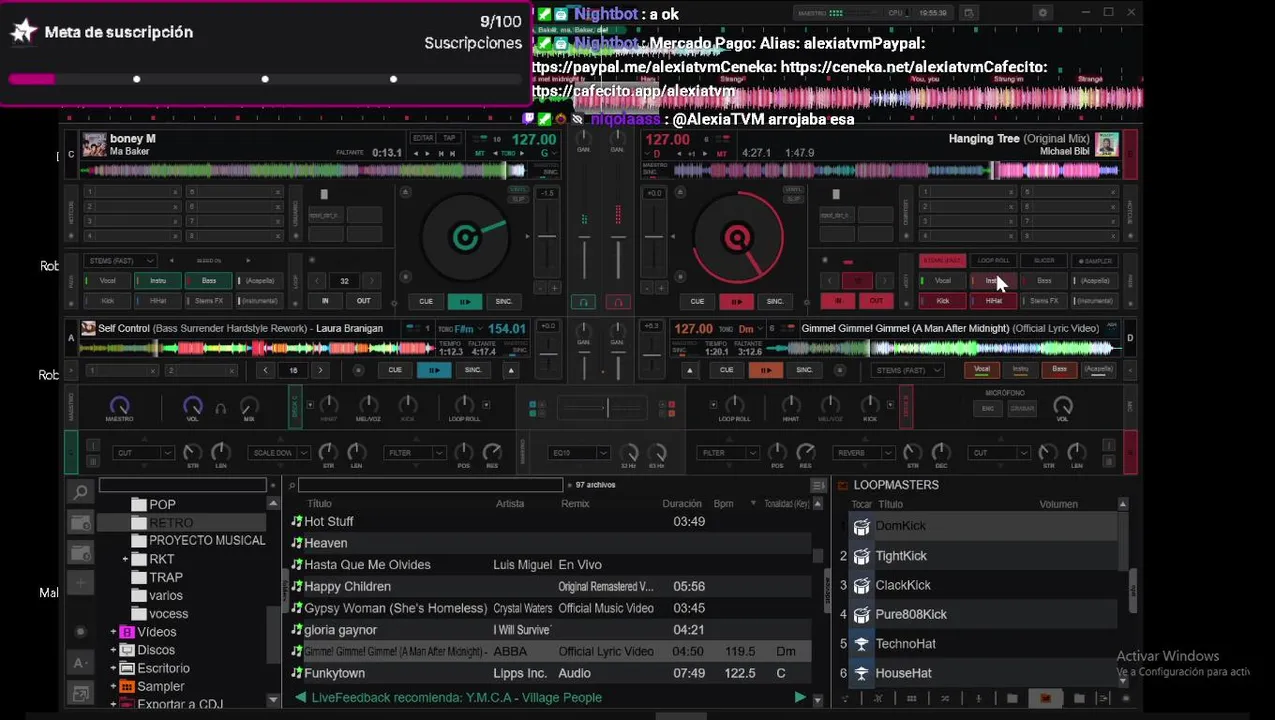
Task: Click pitch plus button on deck C
Action: tap(554, 288)
